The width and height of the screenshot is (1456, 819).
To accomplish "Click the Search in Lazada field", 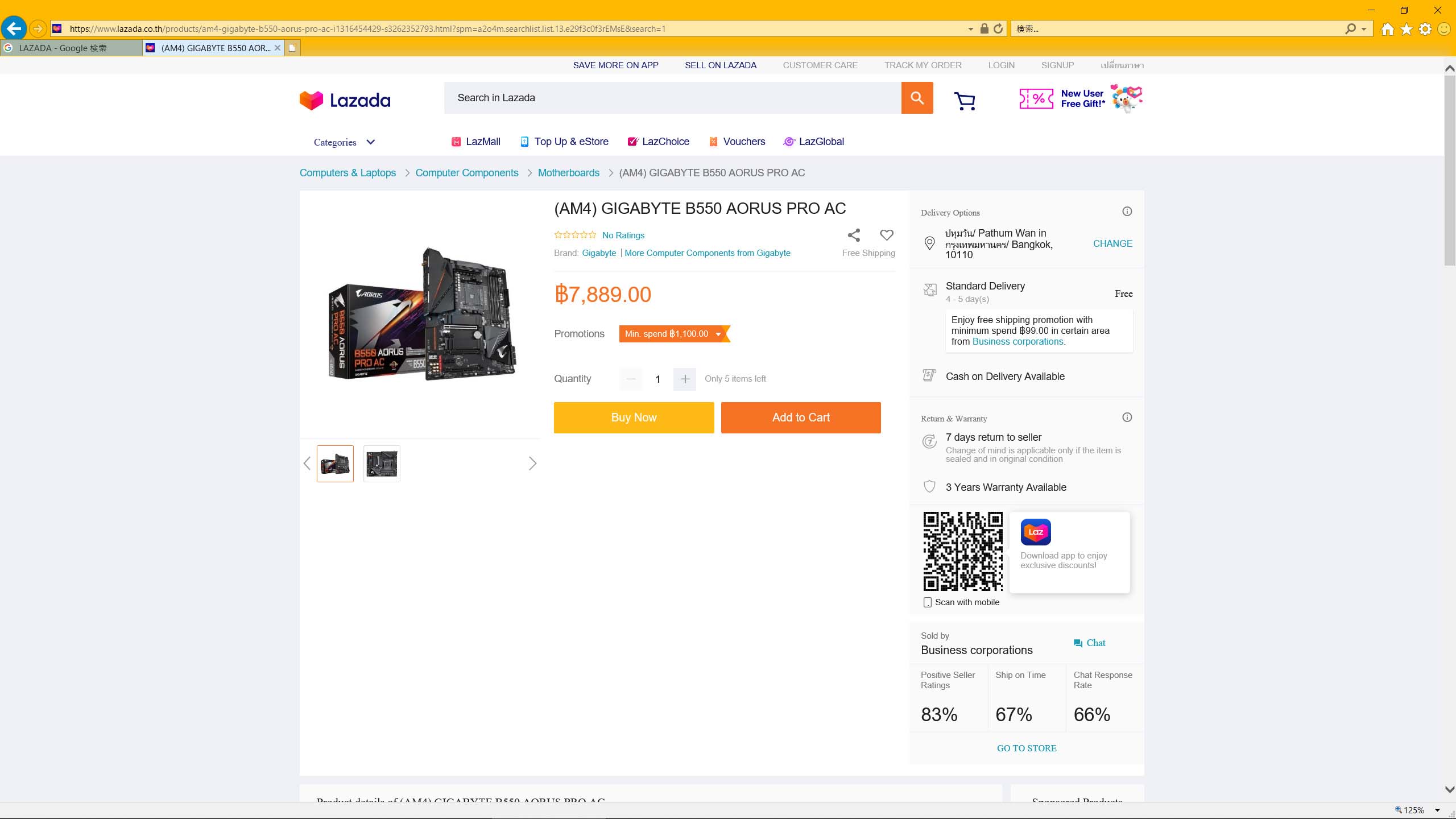I will [x=672, y=98].
